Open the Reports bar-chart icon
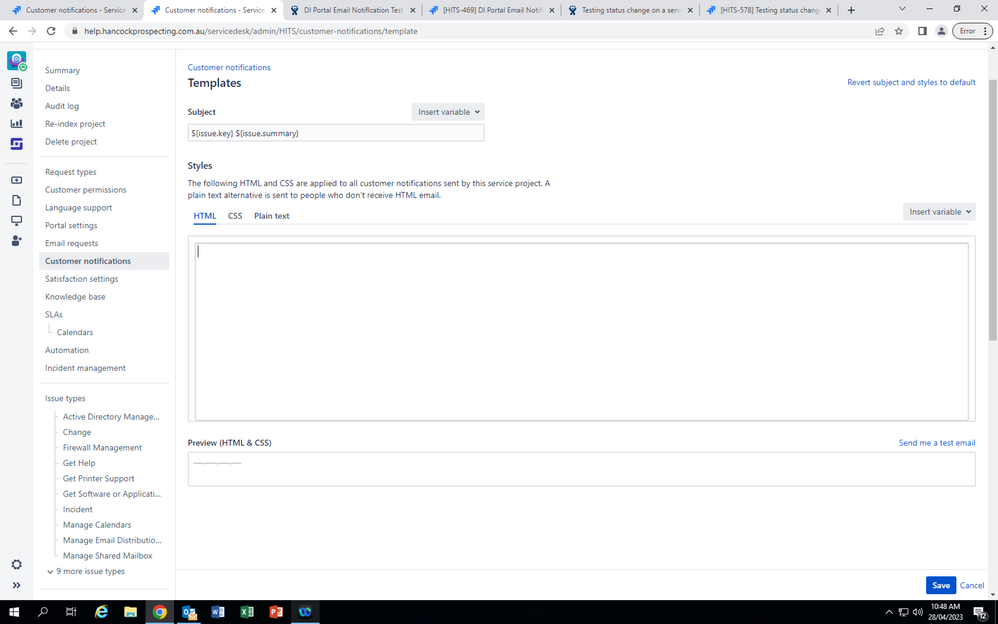Screen dimensions: 998x624 click(16, 123)
